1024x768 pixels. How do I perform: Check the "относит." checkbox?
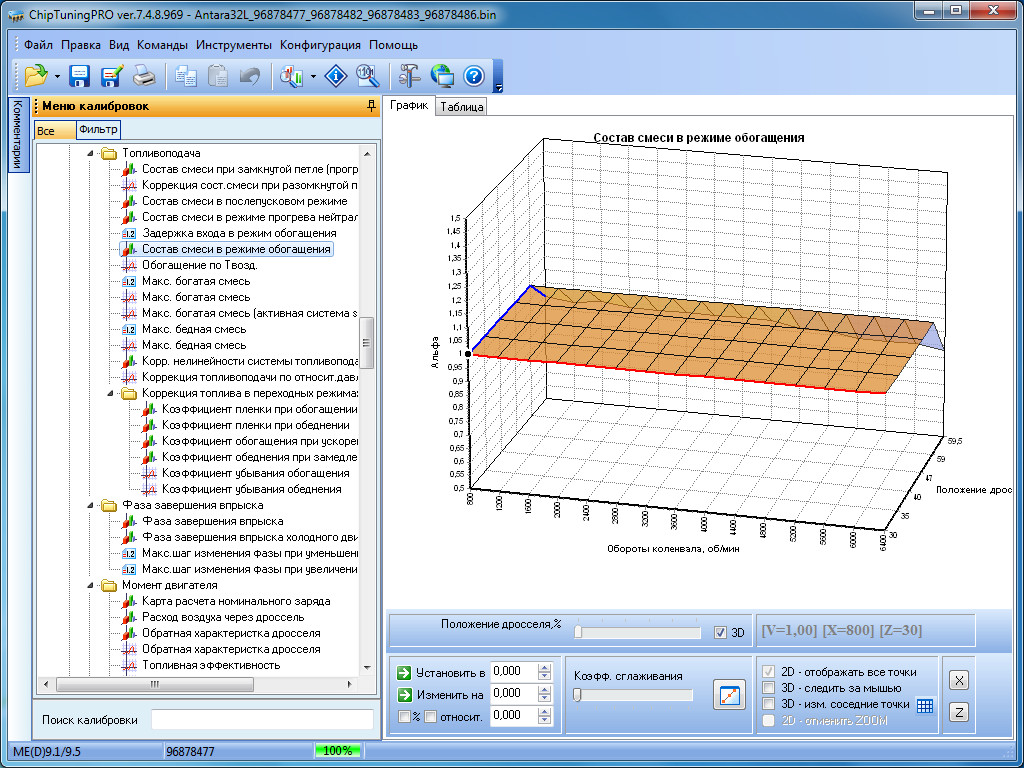(x=430, y=716)
